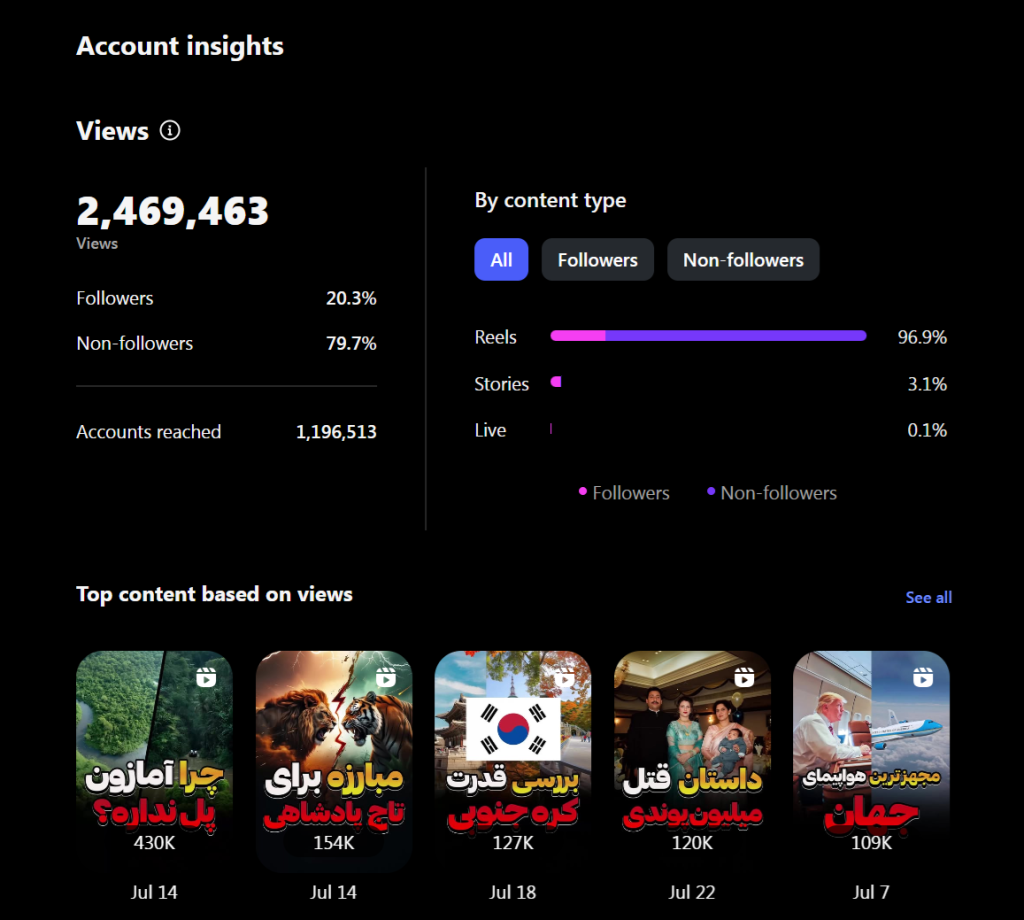Image resolution: width=1024 pixels, height=920 pixels.
Task: Open the See all top content link
Action: [928, 597]
